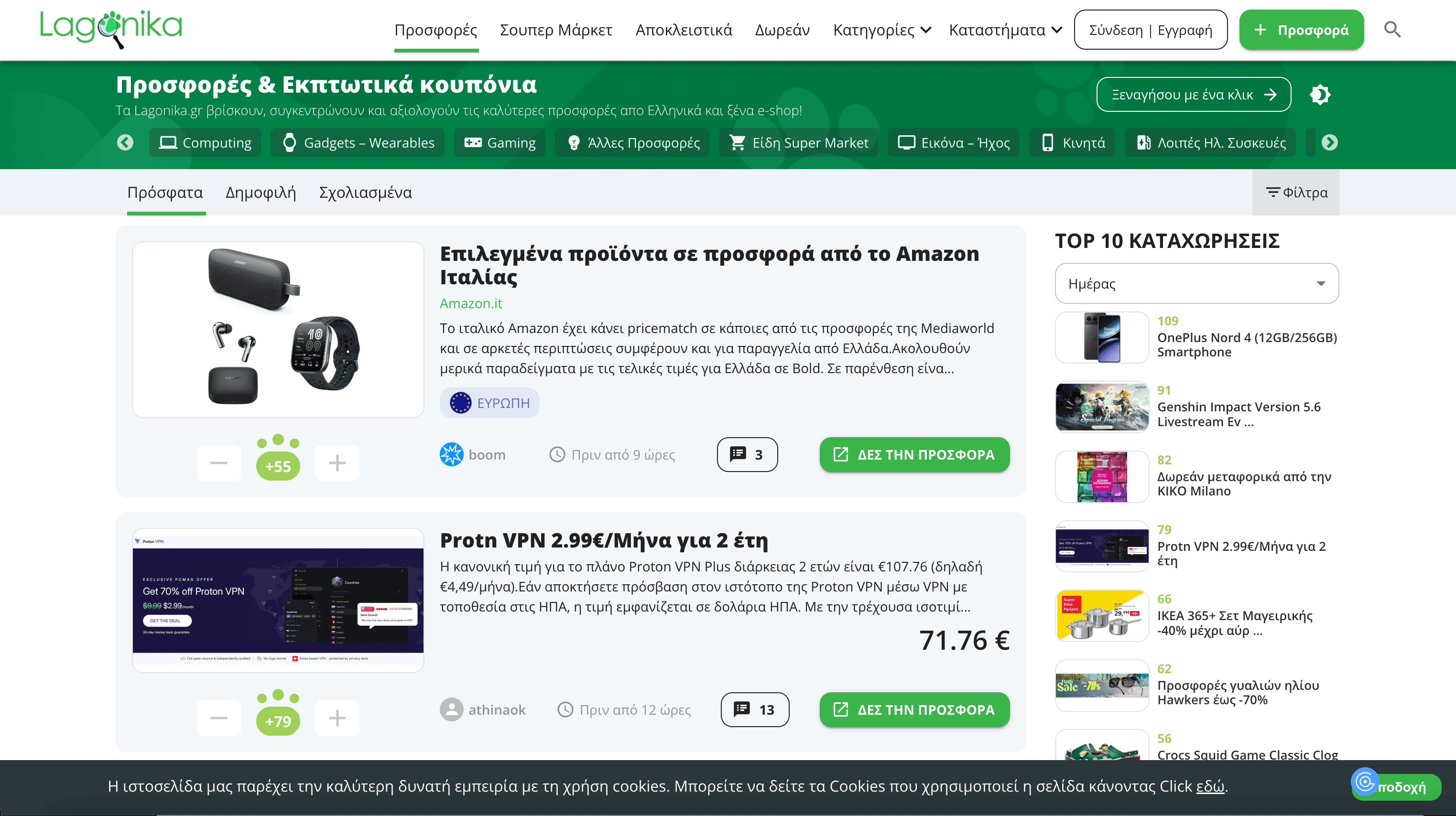Viewport: 1456px width, 816px height.
Task: Open comments on Proton VPN deal
Action: pos(755,710)
